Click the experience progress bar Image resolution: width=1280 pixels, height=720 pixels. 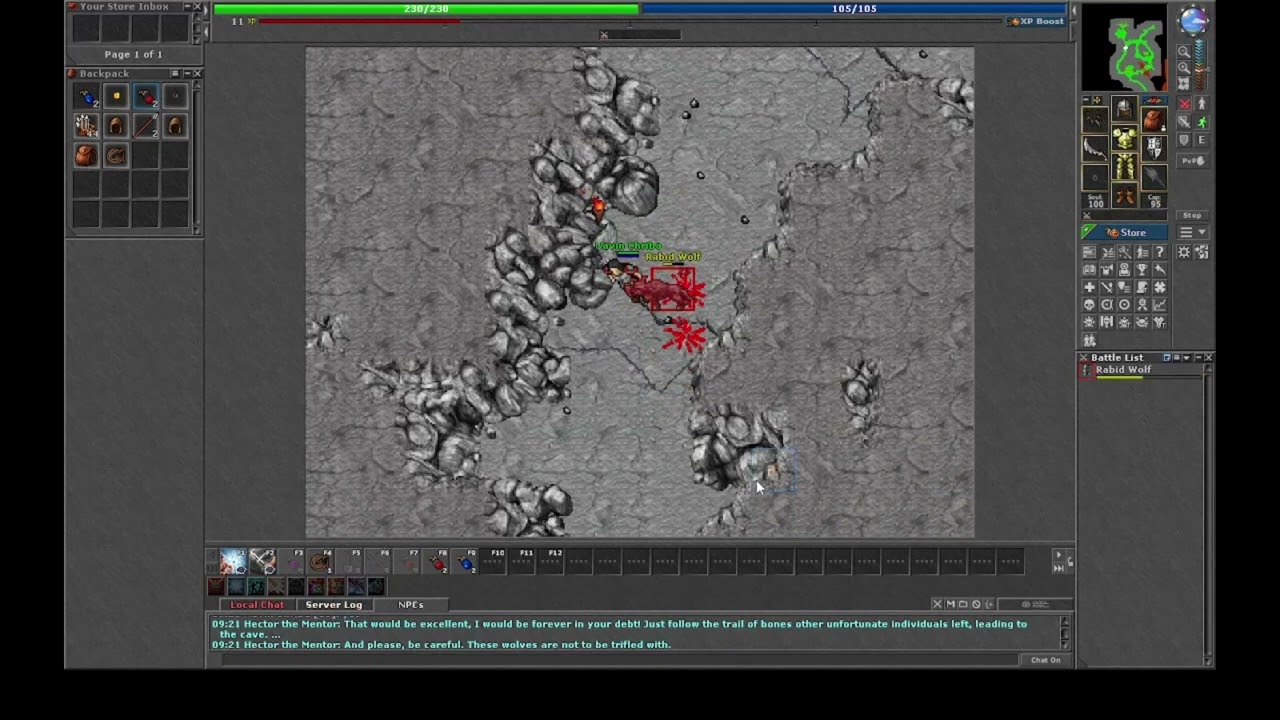(632, 21)
